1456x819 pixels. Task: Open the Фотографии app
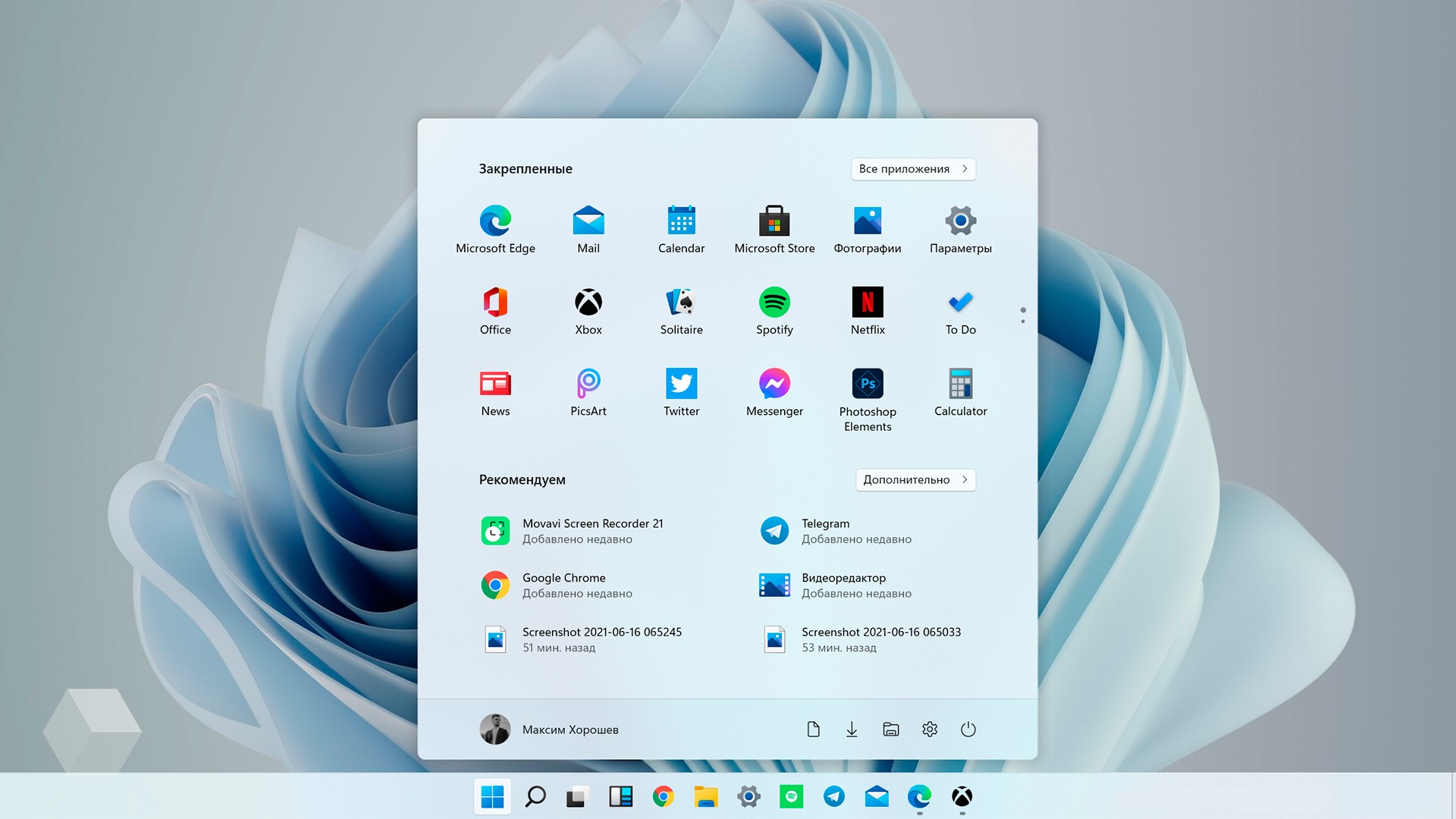868,230
